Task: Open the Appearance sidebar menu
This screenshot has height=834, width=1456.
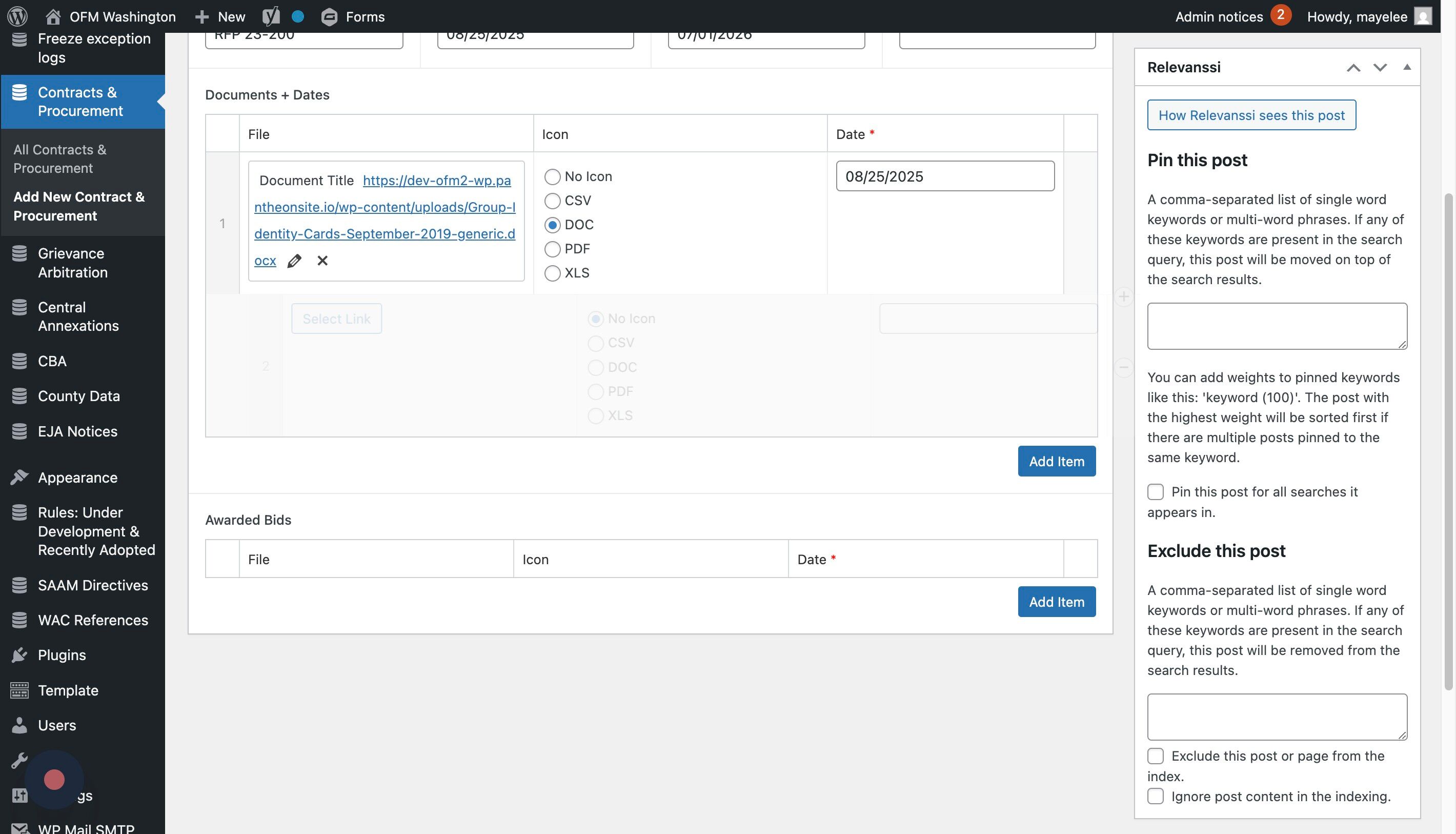Action: click(77, 477)
